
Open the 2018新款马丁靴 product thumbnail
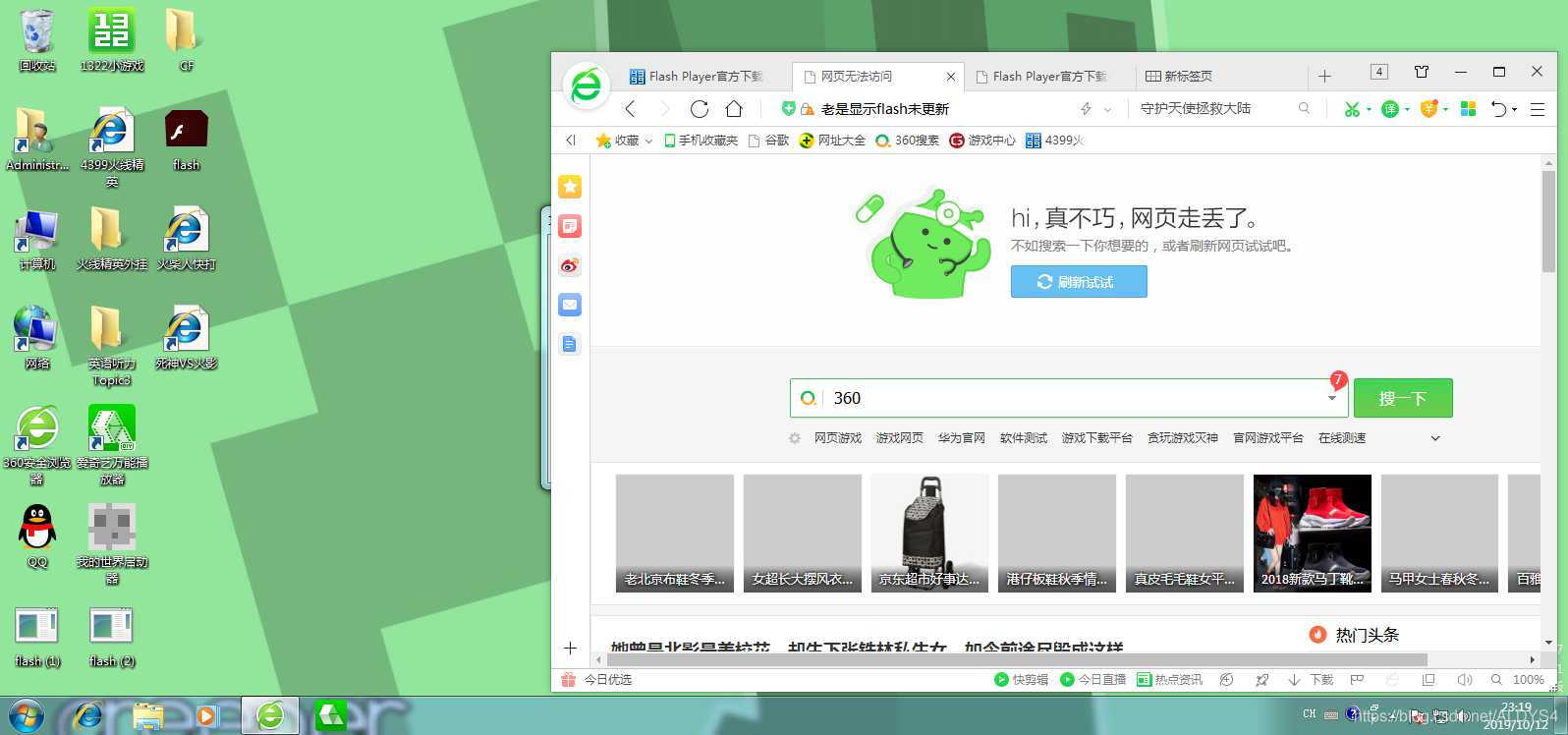(x=1312, y=533)
